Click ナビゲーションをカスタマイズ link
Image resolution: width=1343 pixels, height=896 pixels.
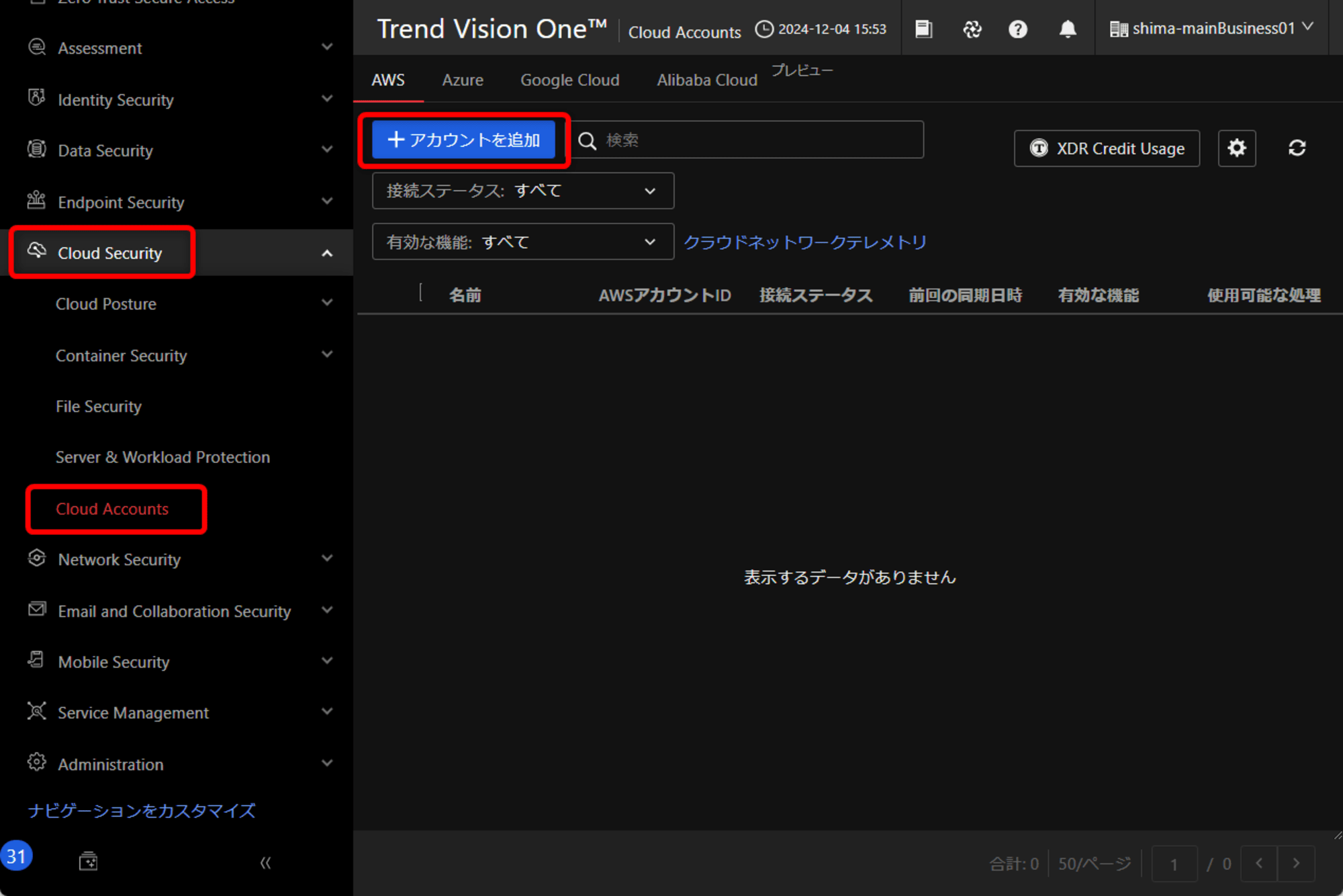coord(142,811)
